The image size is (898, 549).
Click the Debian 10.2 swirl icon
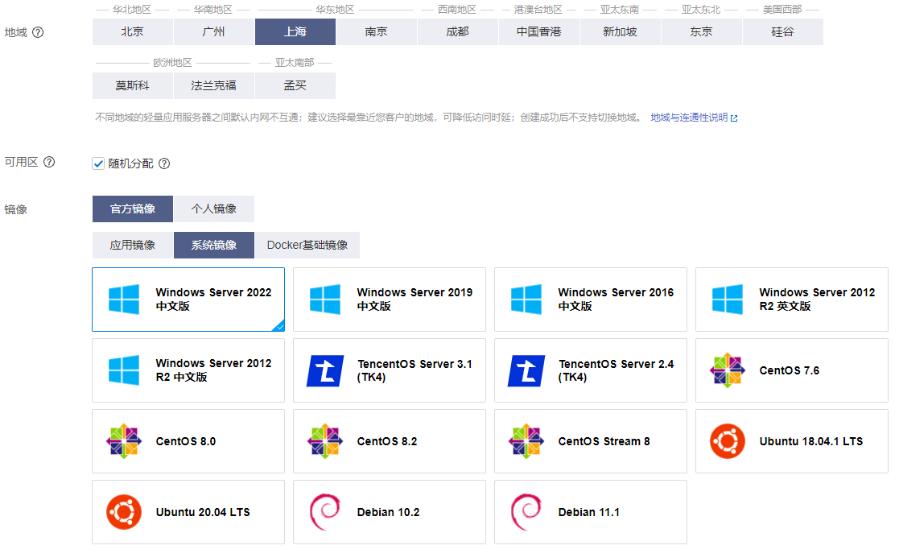click(x=325, y=512)
